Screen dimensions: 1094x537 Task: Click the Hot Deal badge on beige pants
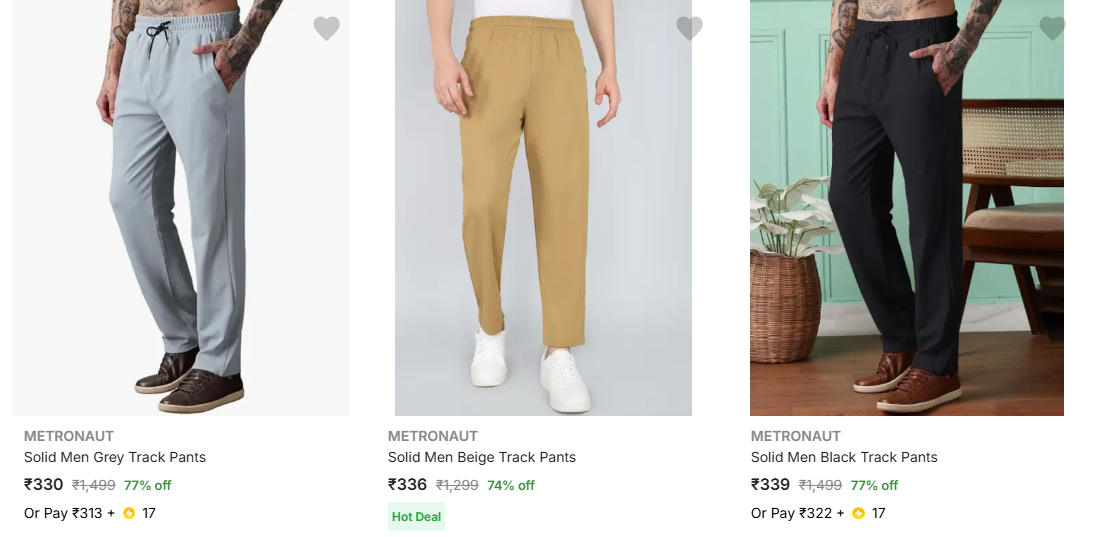point(416,517)
